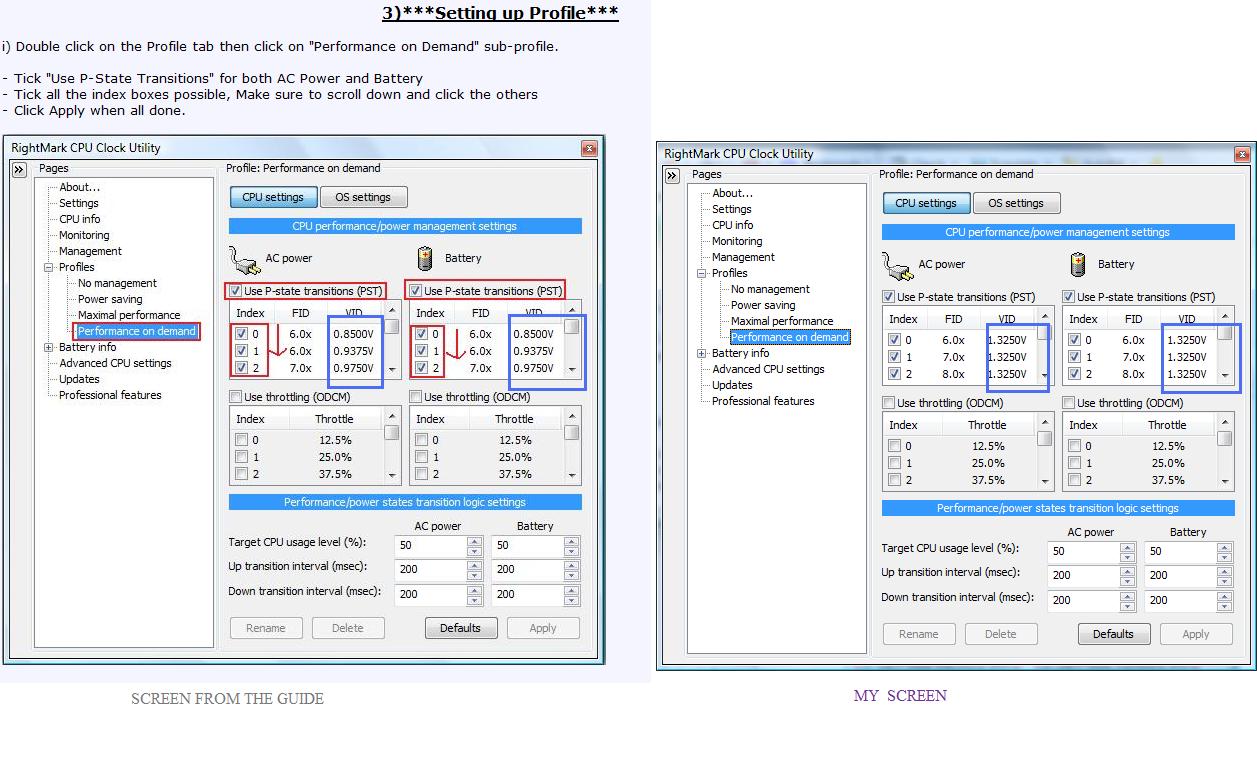The image size is (1257, 757).
Task: Click Apply button in guide window
Action: 543,628
